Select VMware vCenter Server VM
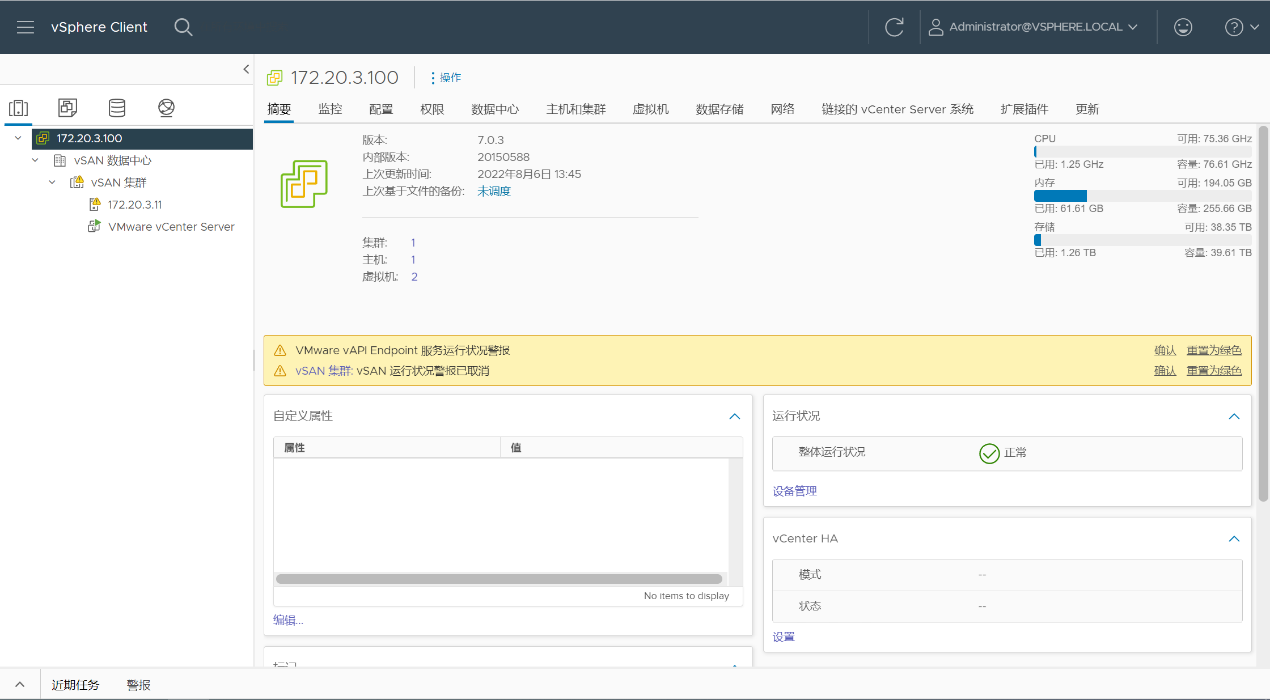Image resolution: width=1270 pixels, height=700 pixels. click(171, 226)
